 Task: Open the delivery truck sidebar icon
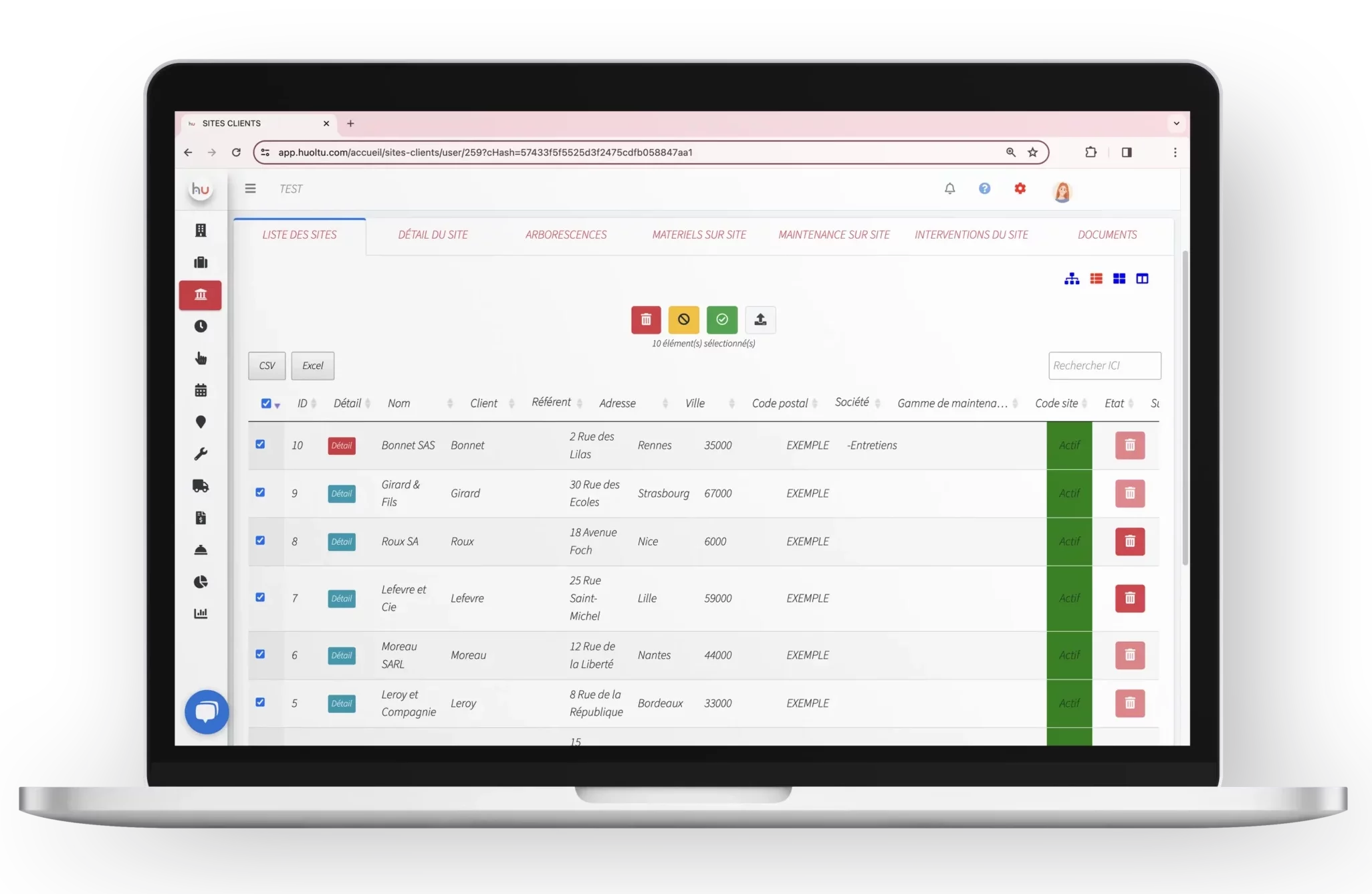[201, 486]
